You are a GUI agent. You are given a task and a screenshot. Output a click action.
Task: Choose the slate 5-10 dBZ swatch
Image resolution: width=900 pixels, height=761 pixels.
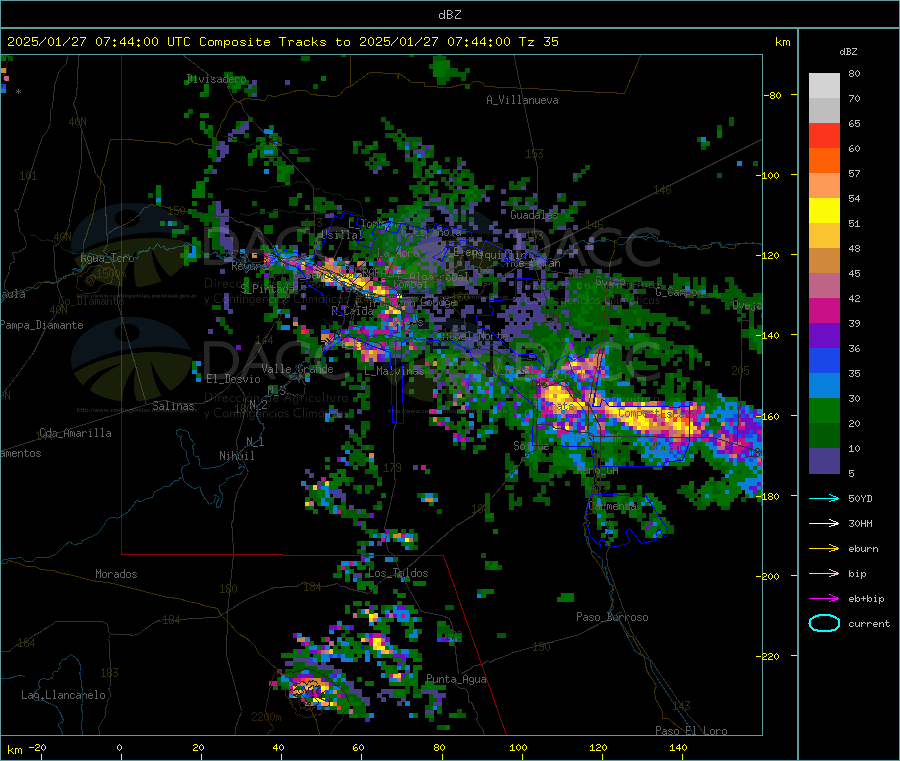[x=824, y=461]
